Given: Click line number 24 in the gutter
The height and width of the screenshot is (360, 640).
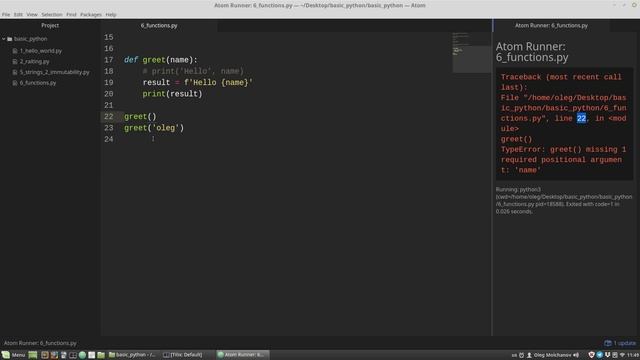Looking at the screenshot, I should coord(109,139).
